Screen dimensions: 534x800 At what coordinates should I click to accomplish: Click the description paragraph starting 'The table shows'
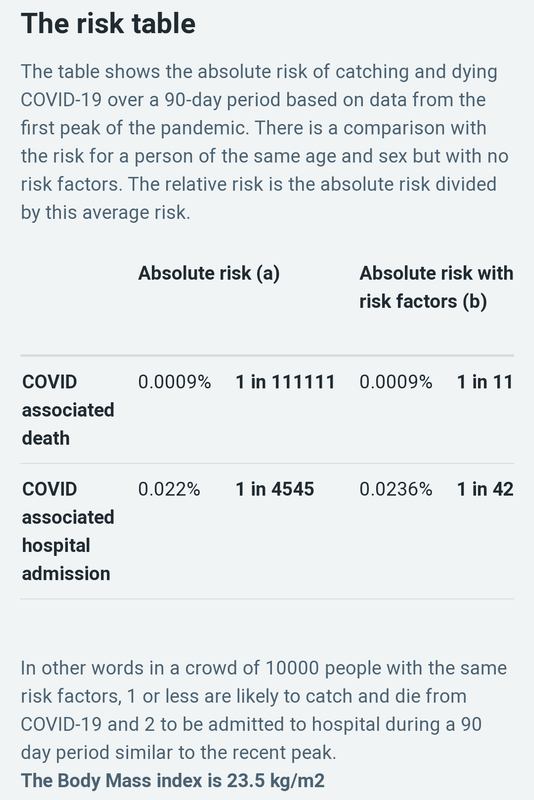coord(265,142)
